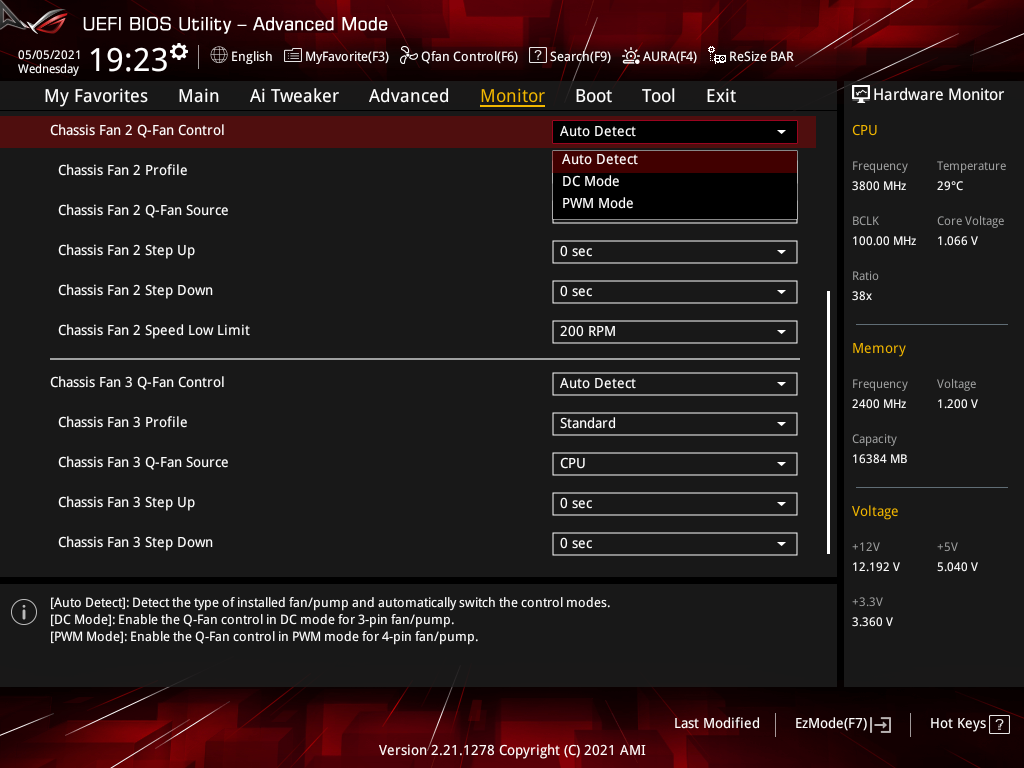Screen dimensions: 1024x768
Task: Select Chassis Fan 2 Q-Fan Source label
Action: (143, 210)
